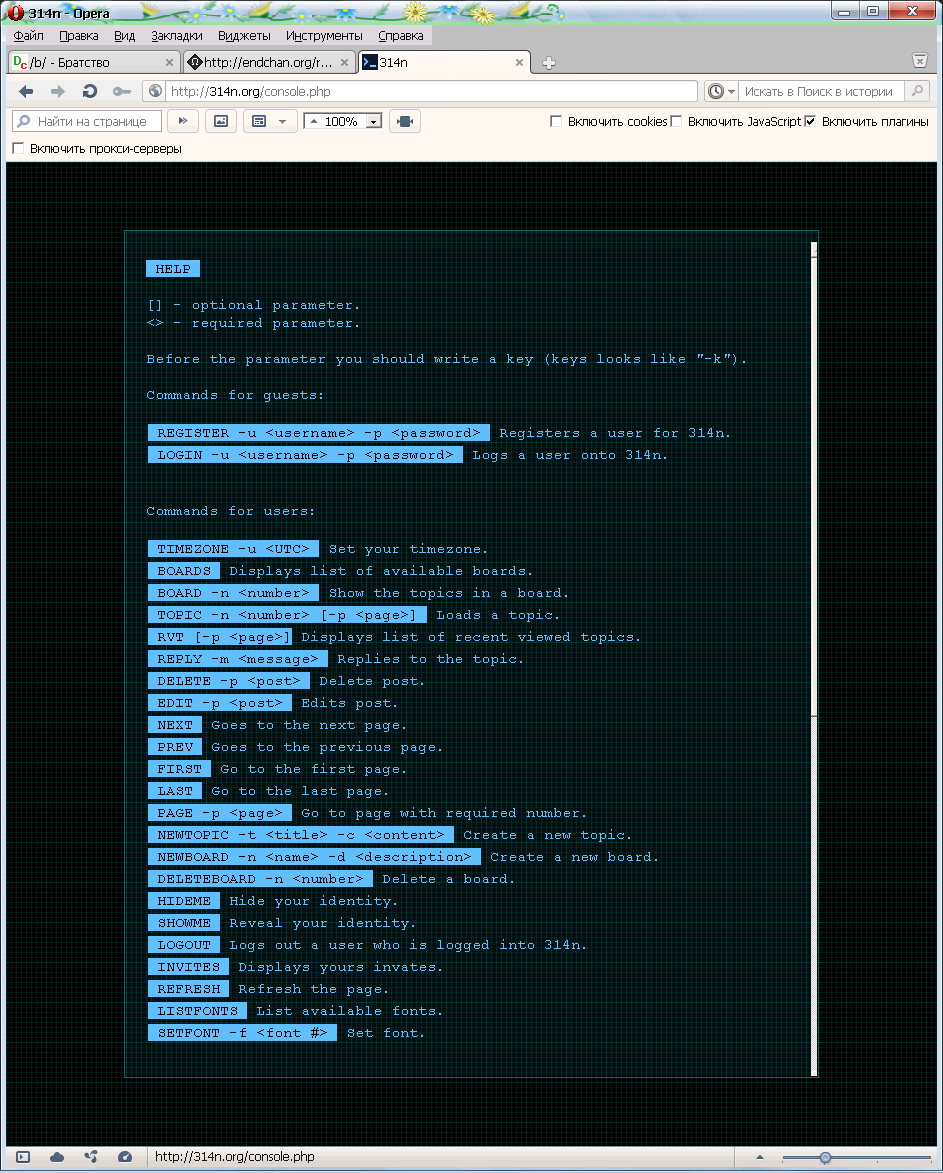Toggle the panels icon in the status bar
The height and width of the screenshot is (1173, 943).
[x=23, y=1157]
